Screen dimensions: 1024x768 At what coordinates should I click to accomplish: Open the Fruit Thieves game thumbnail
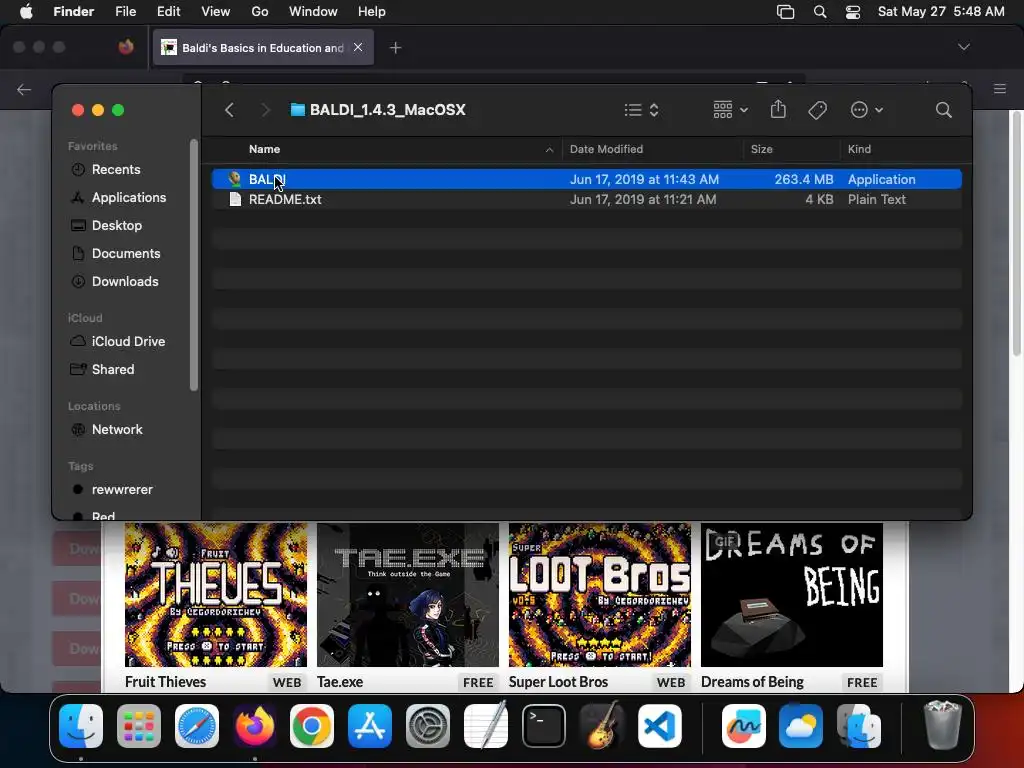(216, 594)
